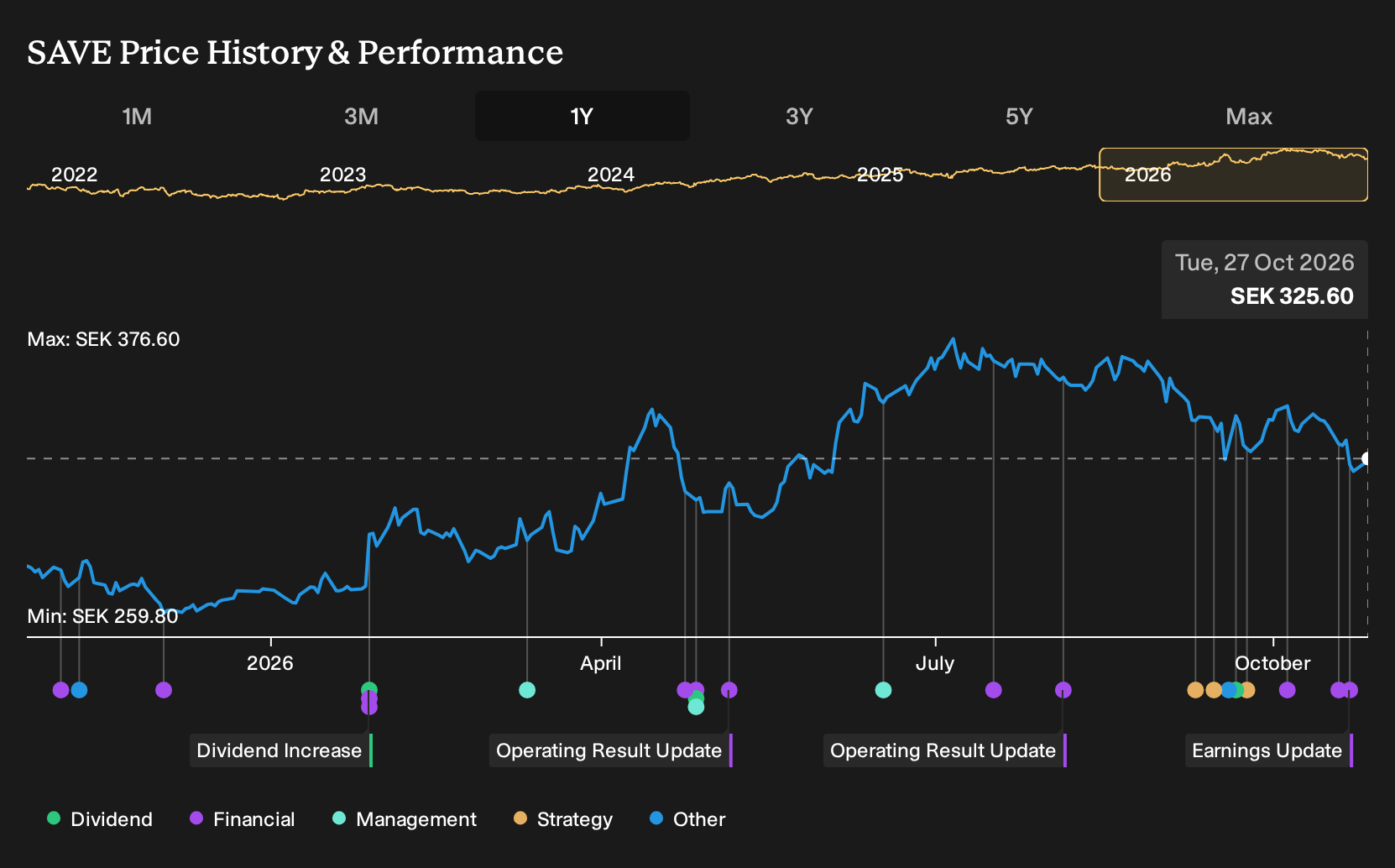The image size is (1395, 868).
Task: Click the purple dot above second Operating Result Update
Action: (x=1063, y=690)
